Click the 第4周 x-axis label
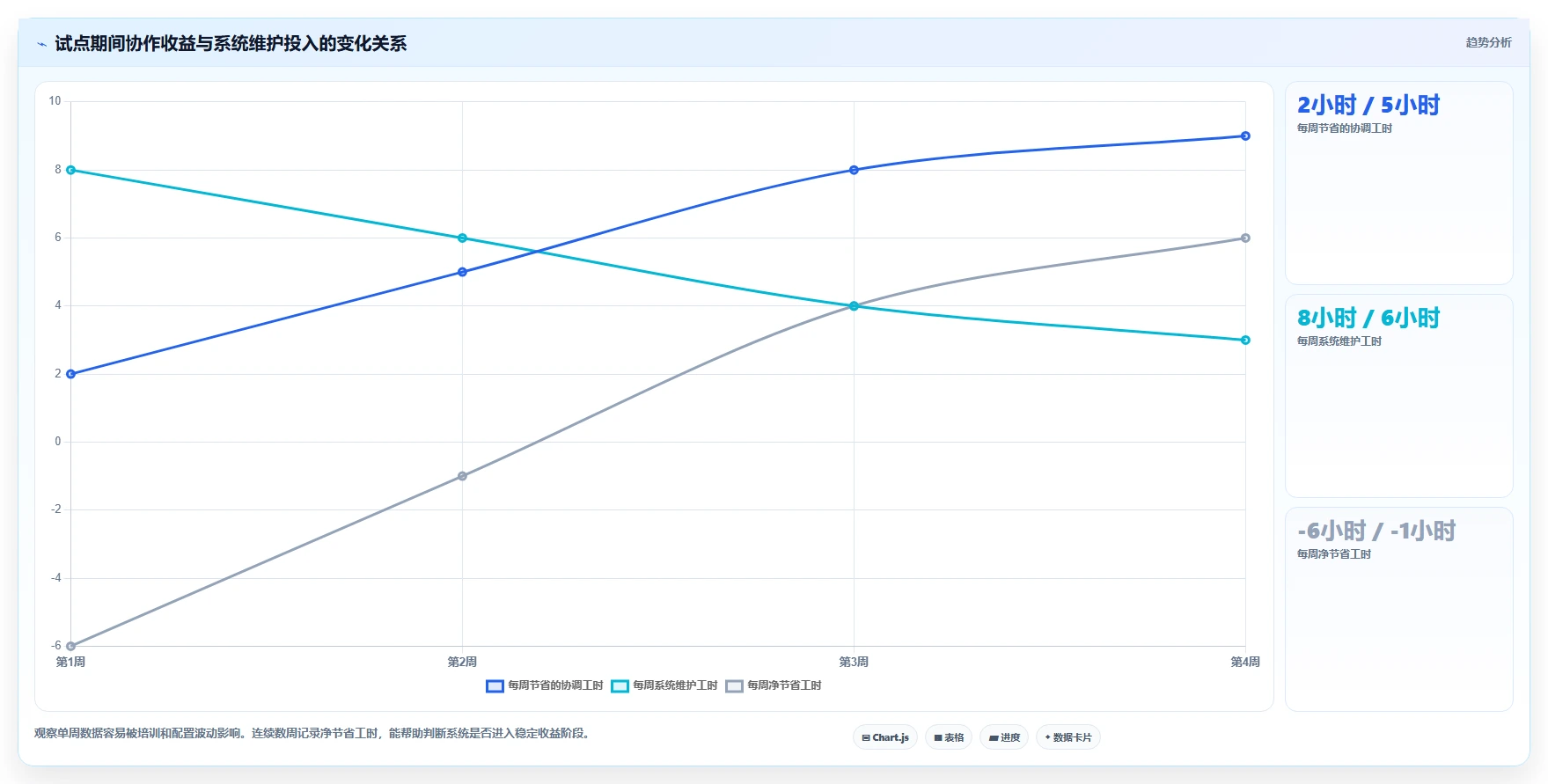Image resolution: width=1548 pixels, height=784 pixels. click(x=1245, y=662)
